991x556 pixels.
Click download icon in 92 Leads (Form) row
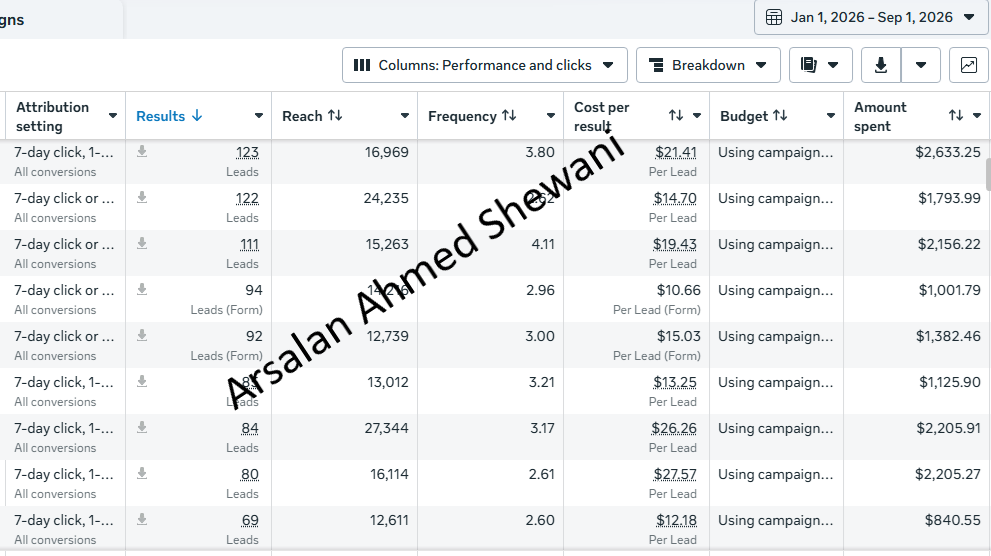(142, 335)
